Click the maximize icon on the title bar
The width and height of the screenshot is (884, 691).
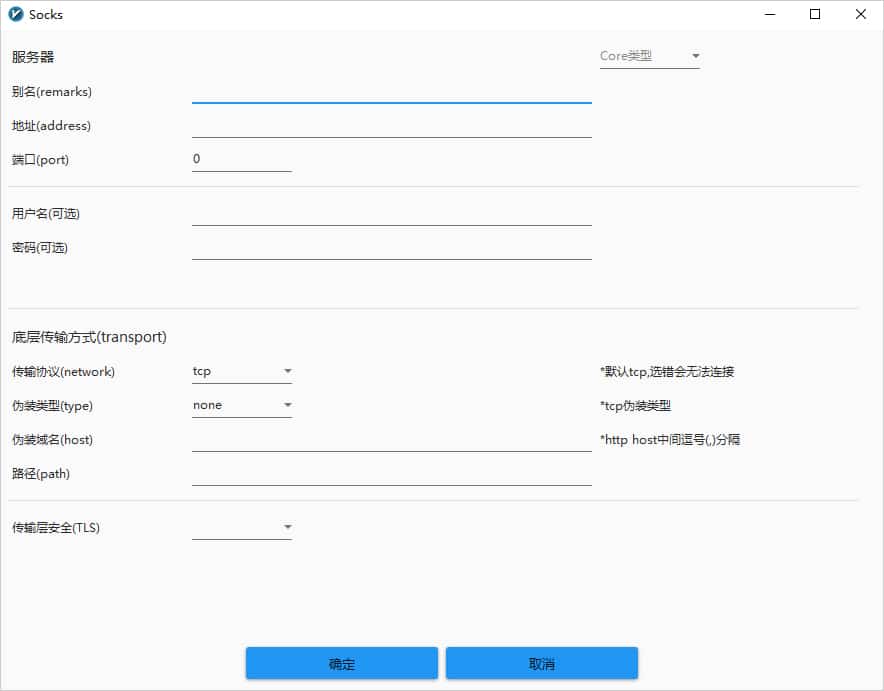coord(813,14)
